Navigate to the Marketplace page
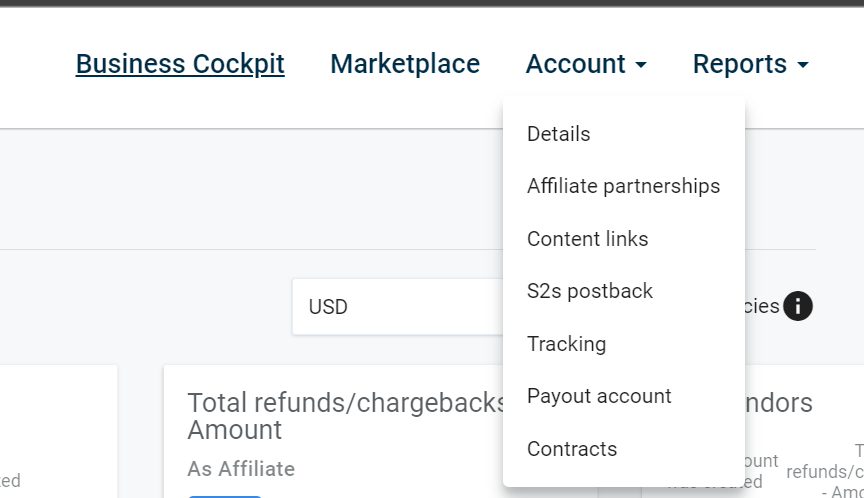Screen dimensions: 864x498 [405, 64]
